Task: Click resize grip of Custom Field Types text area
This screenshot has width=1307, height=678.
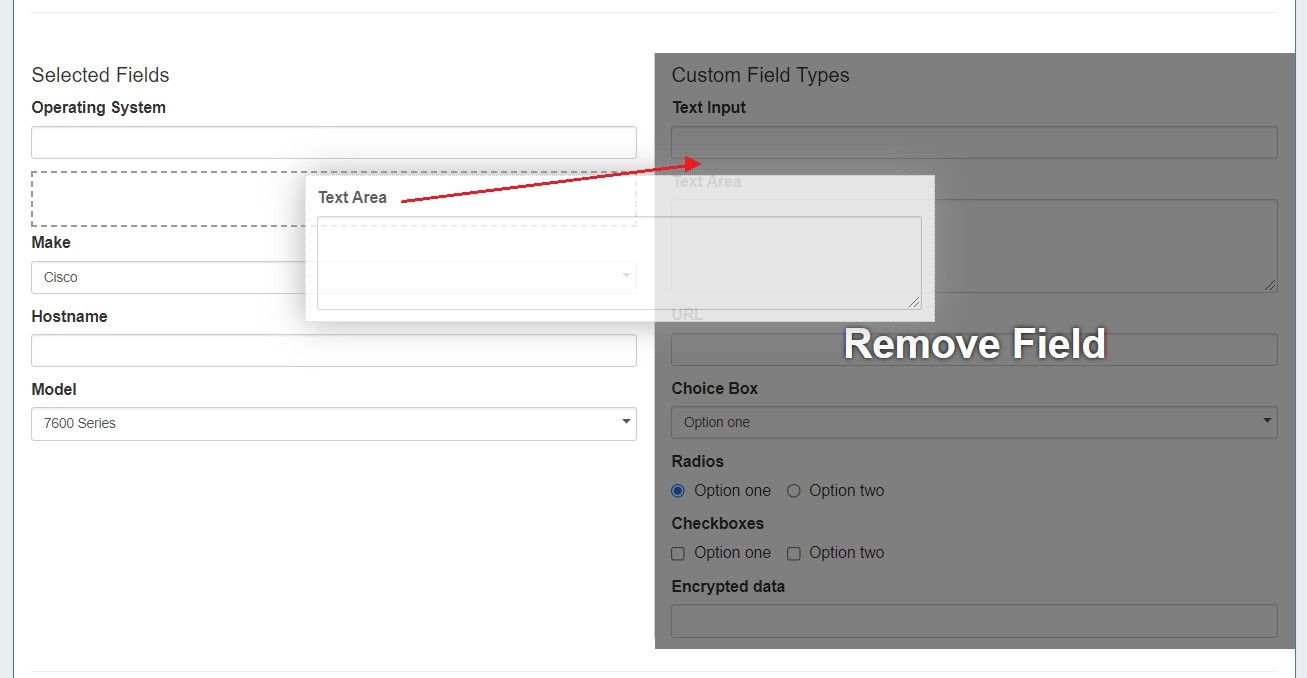Action: pos(1270,285)
